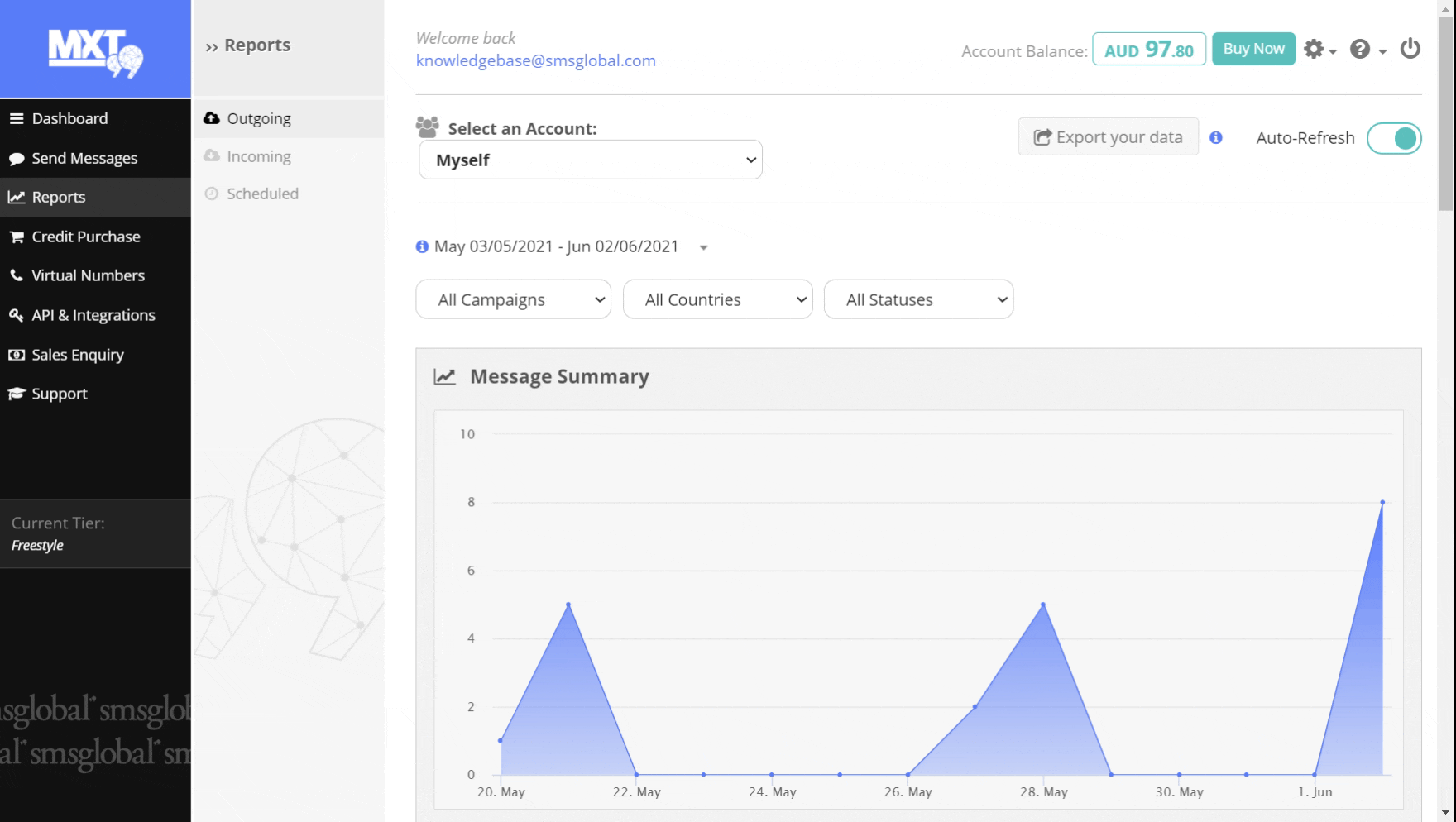The width and height of the screenshot is (1456, 822).
Task: Open the help question mark menu
Action: (x=1364, y=50)
